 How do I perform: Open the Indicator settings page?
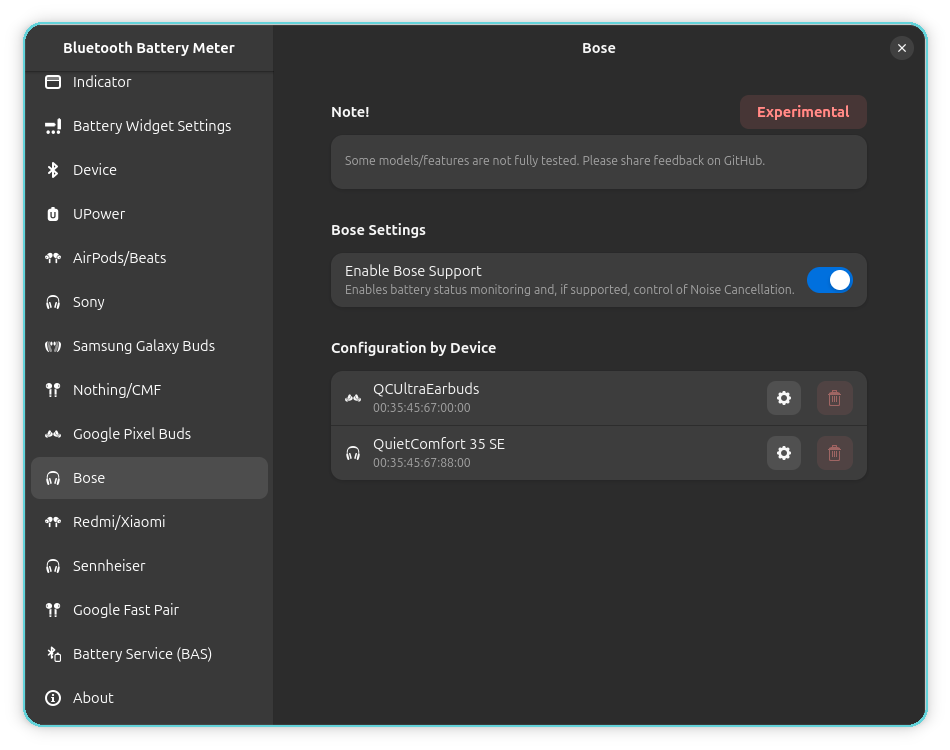(149, 82)
